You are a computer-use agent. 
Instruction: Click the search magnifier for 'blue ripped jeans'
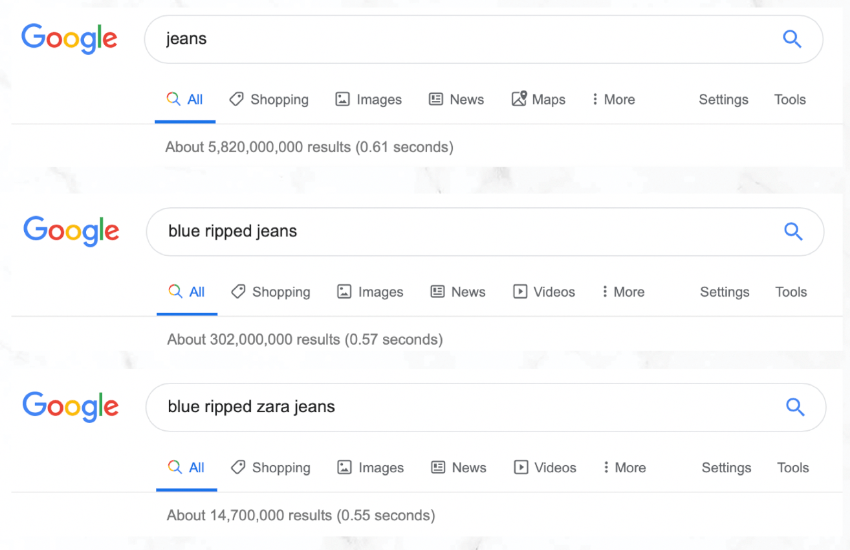tap(793, 231)
